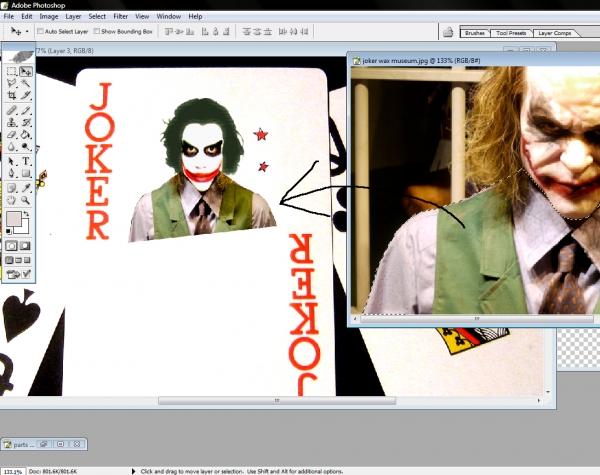Choose Full Screen Mode button
Viewport: 600px width, 475px height.
pos(28,260)
